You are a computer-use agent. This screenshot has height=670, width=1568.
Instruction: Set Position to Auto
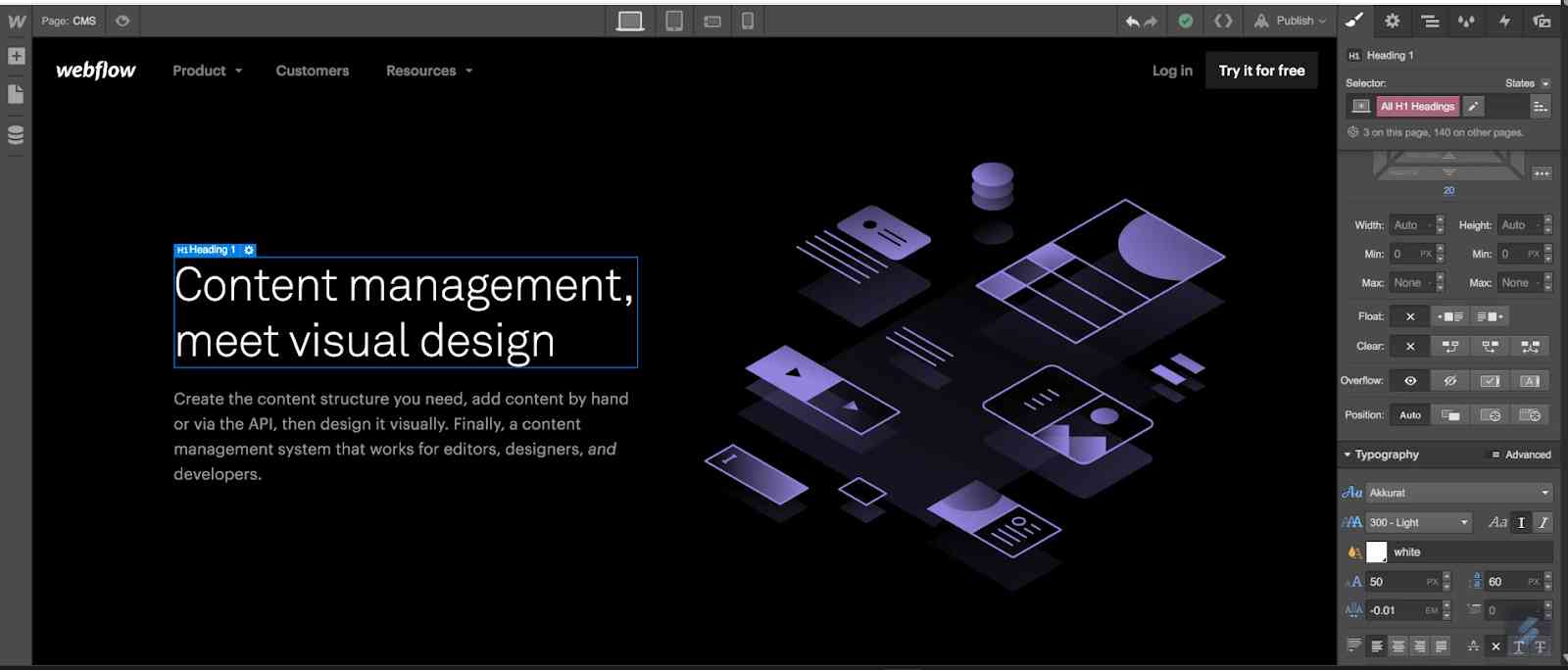coord(1410,415)
